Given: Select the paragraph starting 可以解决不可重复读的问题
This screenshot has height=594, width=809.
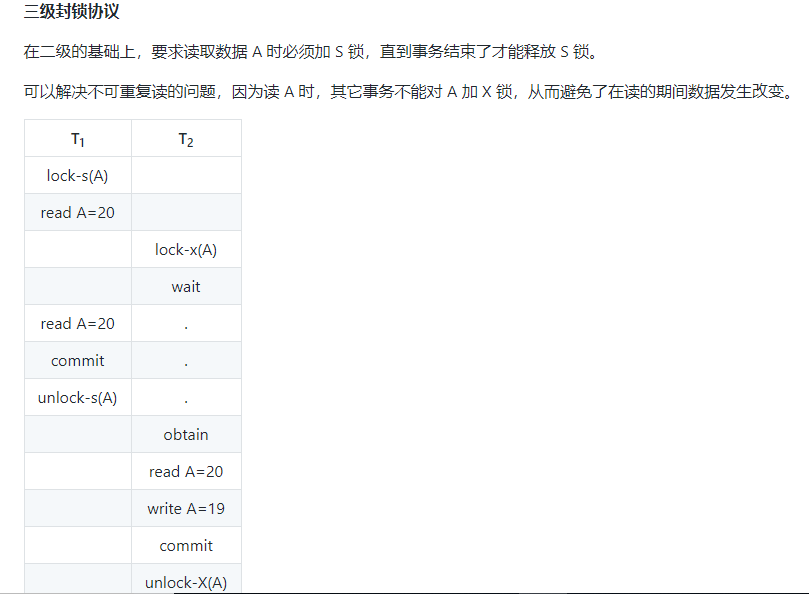Looking at the screenshot, I should point(408,92).
